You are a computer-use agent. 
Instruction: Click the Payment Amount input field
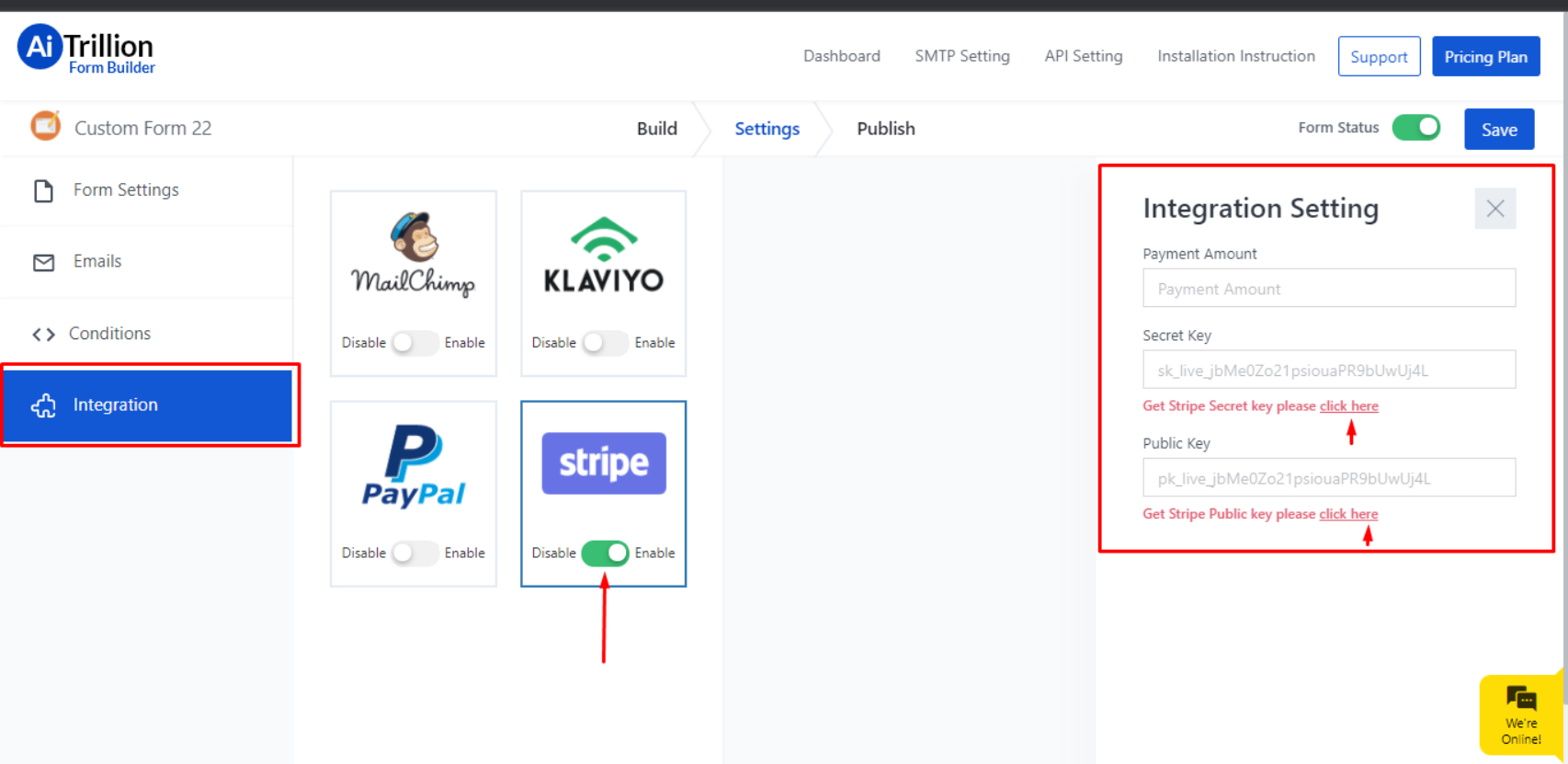pos(1329,289)
